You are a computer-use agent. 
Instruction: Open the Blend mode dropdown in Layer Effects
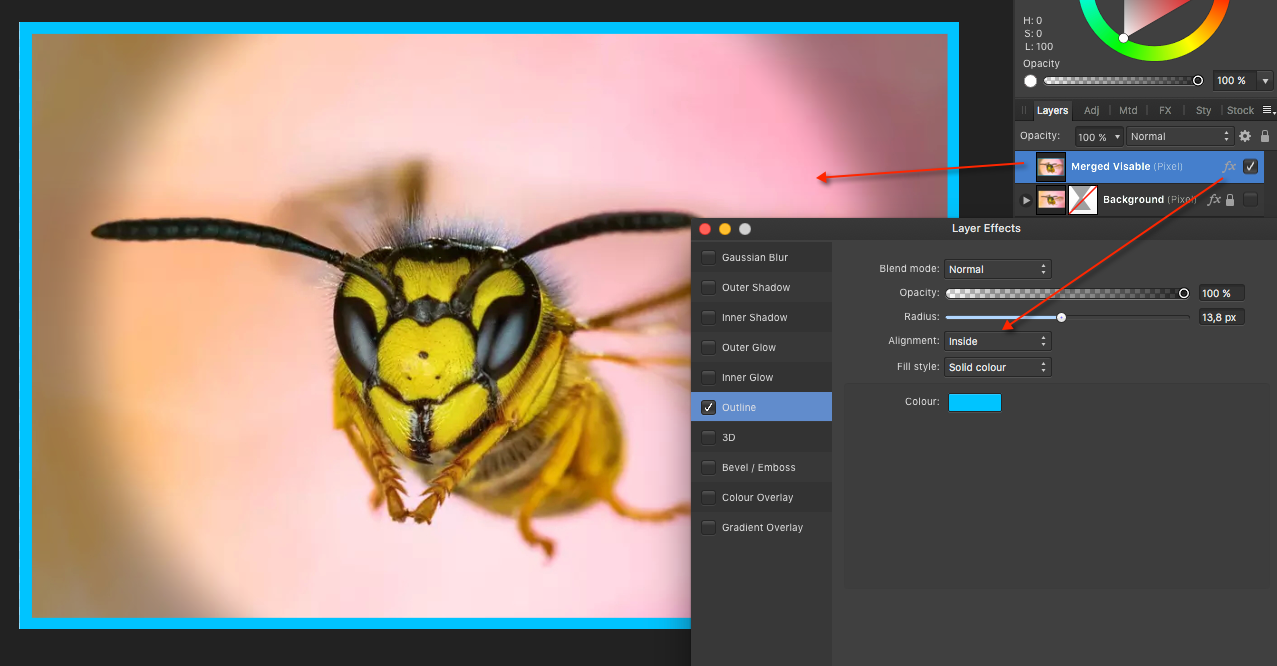pyautogui.click(x=997, y=268)
